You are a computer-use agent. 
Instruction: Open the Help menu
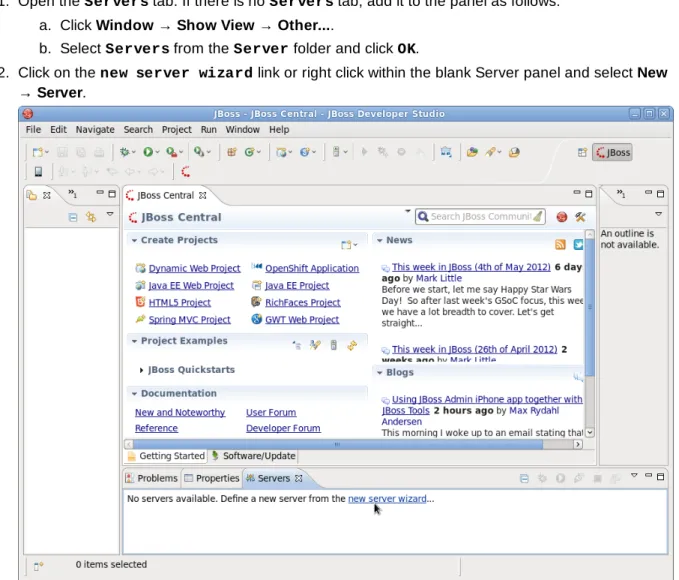pos(279,130)
